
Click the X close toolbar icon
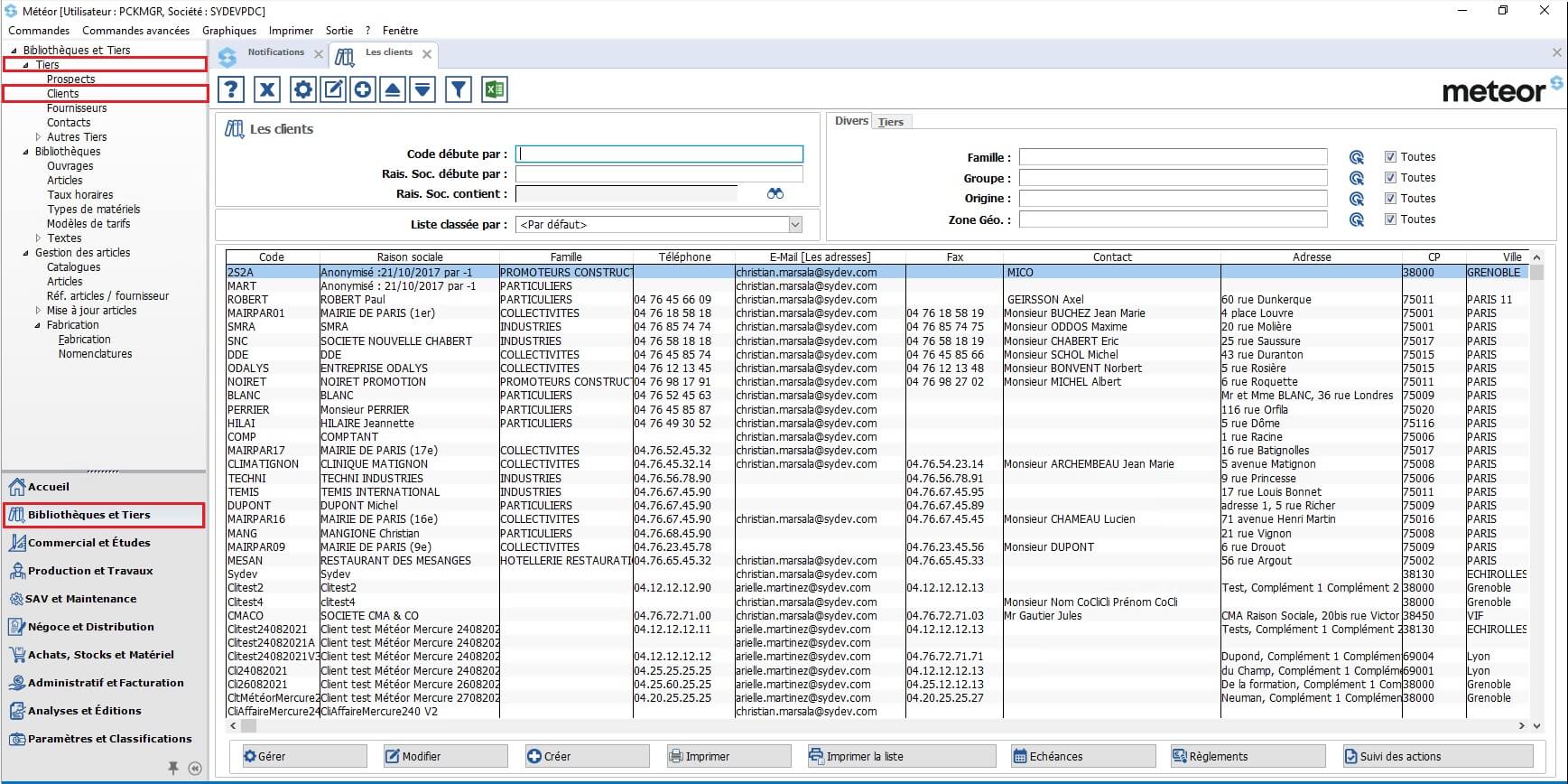coord(267,89)
